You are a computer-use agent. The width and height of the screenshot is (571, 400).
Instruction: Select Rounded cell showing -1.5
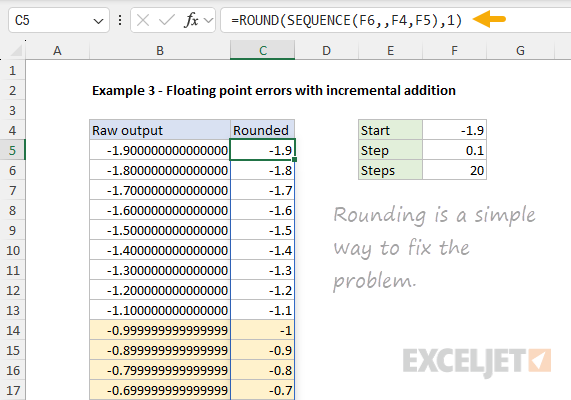[263, 231]
